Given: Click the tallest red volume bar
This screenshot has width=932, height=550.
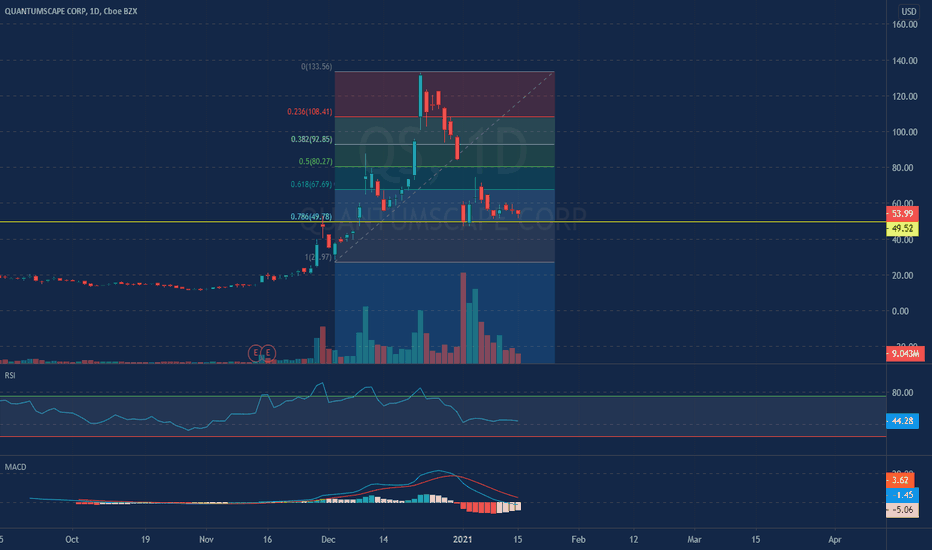Looking at the screenshot, I should pos(463,318).
